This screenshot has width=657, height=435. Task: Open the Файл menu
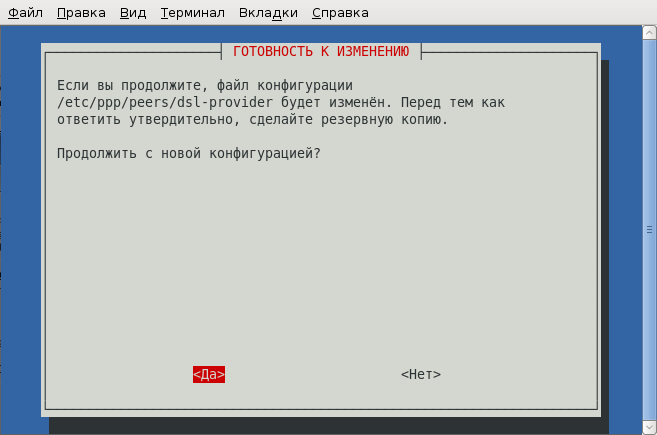coord(25,13)
